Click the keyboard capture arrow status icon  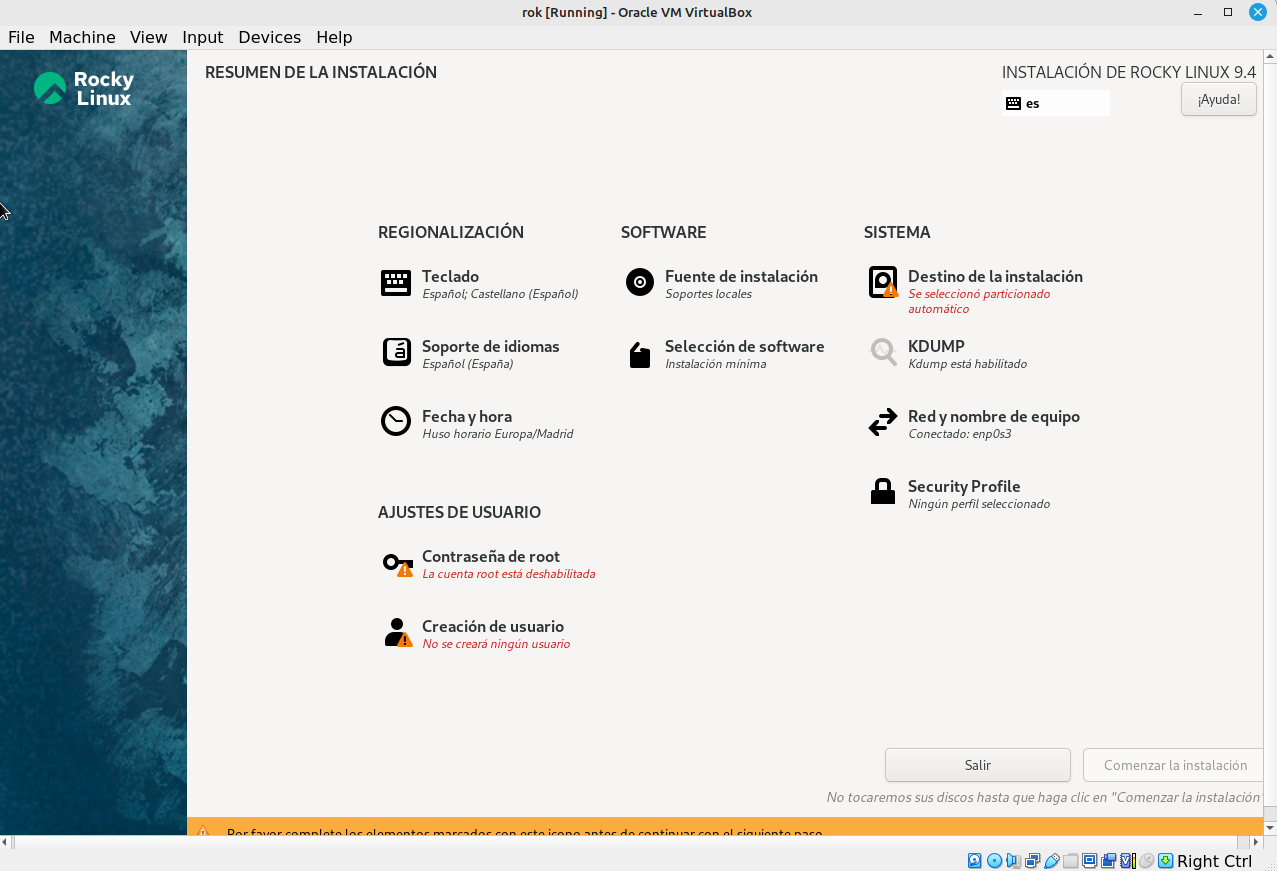1165,861
